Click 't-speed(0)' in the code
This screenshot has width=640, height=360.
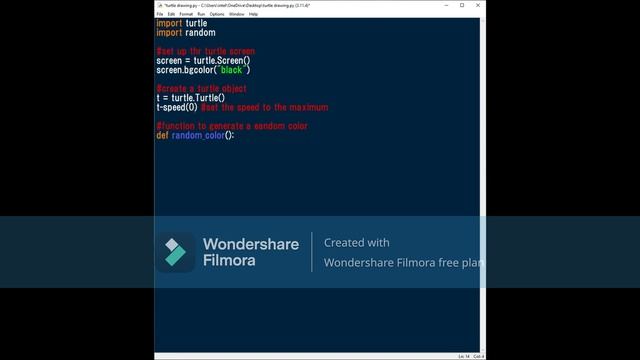tap(177, 107)
